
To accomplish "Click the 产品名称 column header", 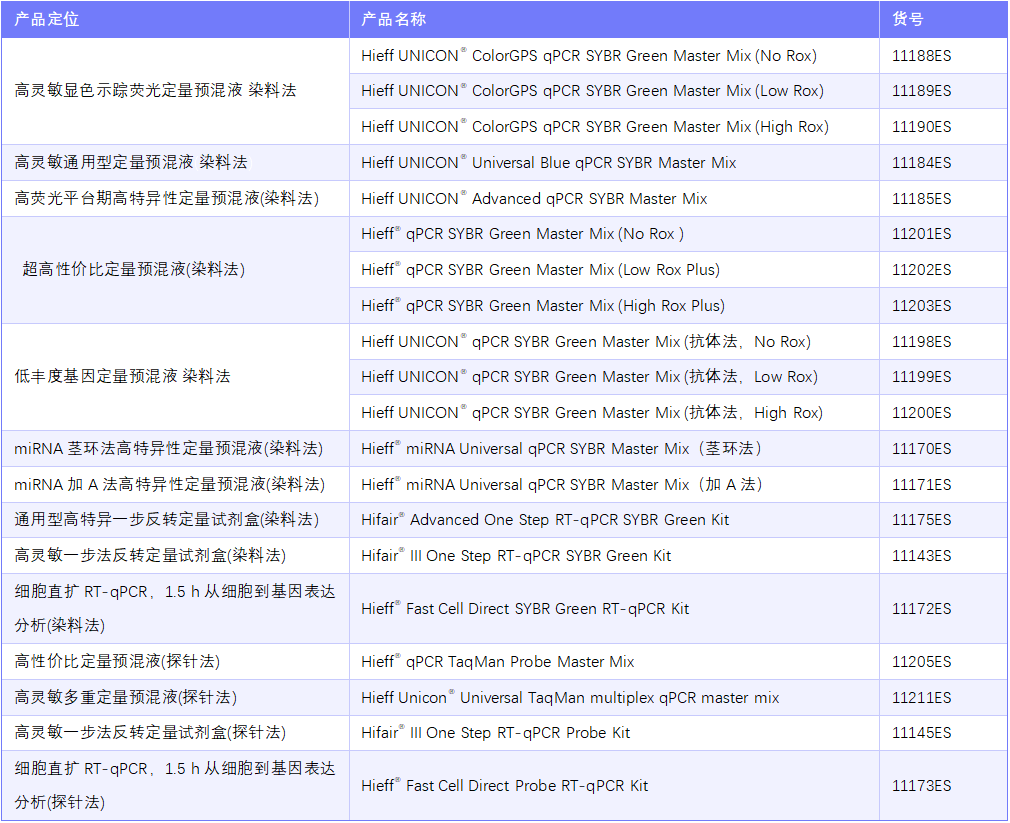I will click(393, 19).
